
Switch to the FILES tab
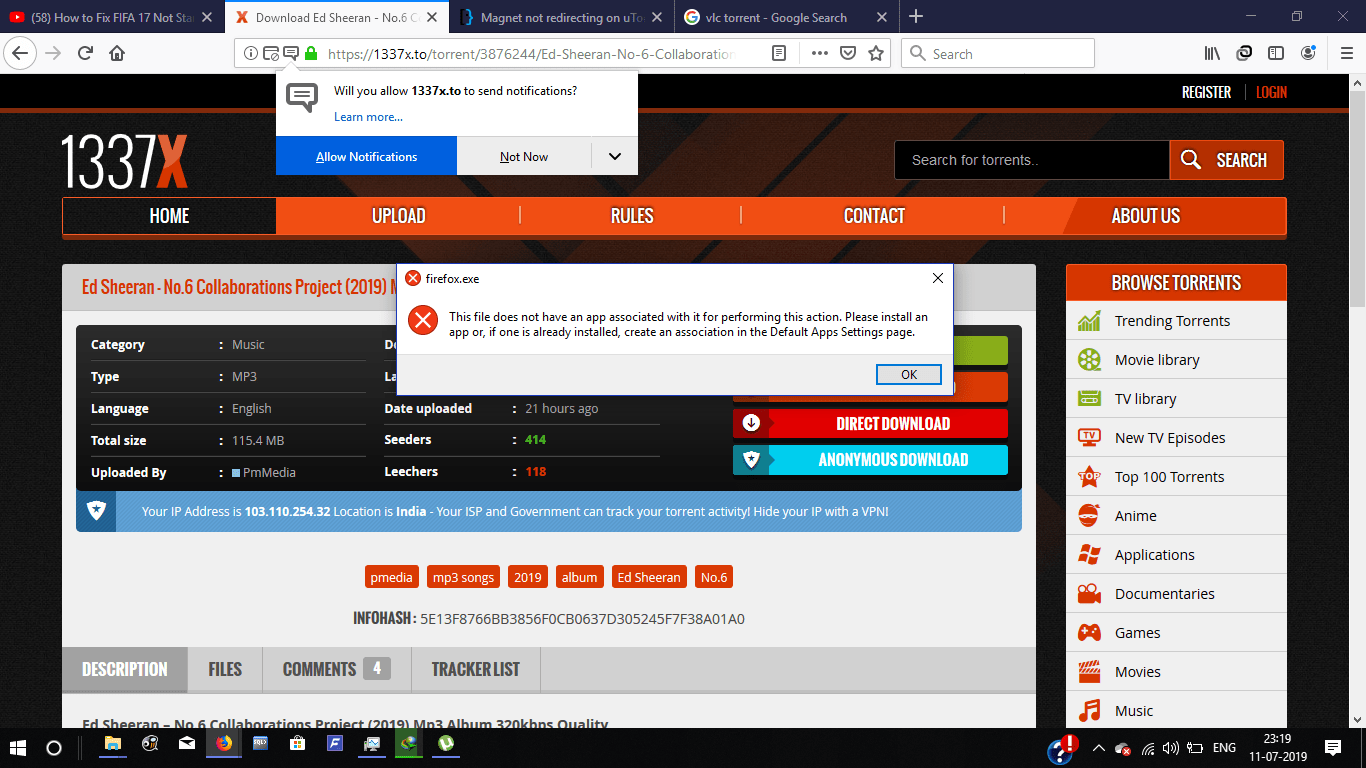tap(225, 669)
